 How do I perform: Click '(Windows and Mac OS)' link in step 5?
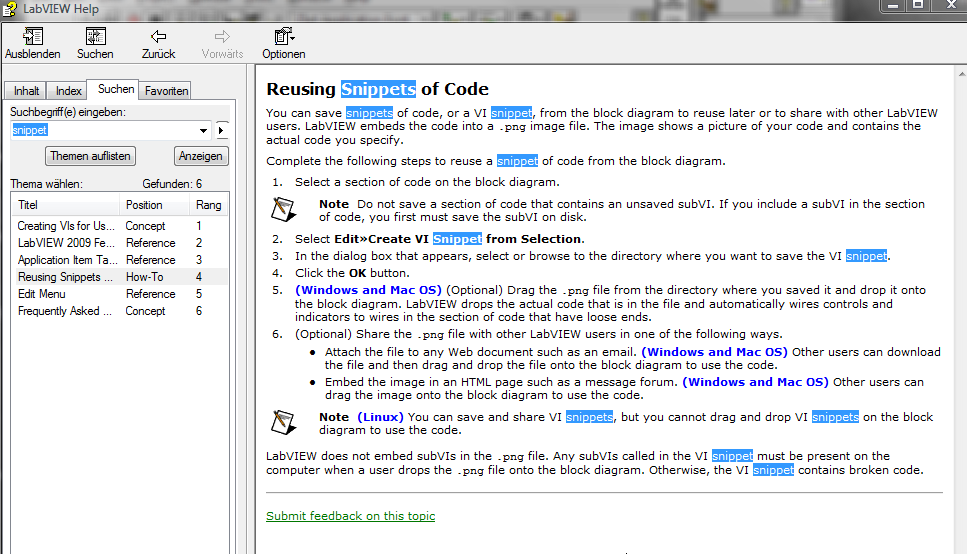point(368,290)
